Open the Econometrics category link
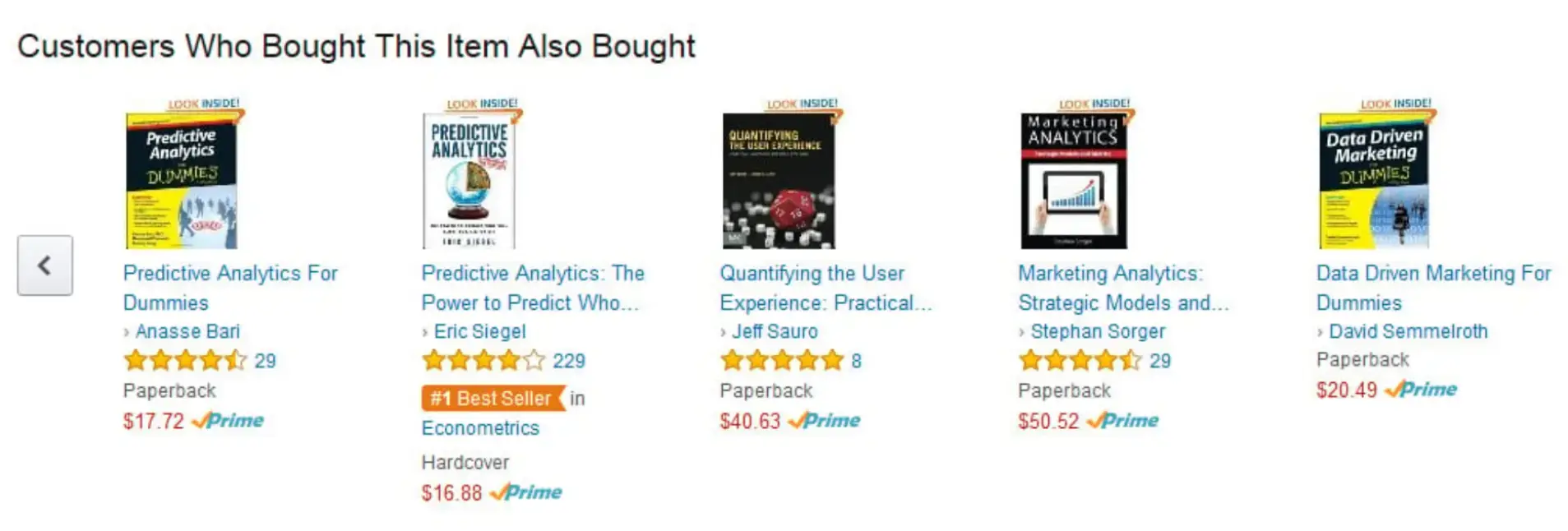Screen dimensions: 1568x531 (480, 428)
